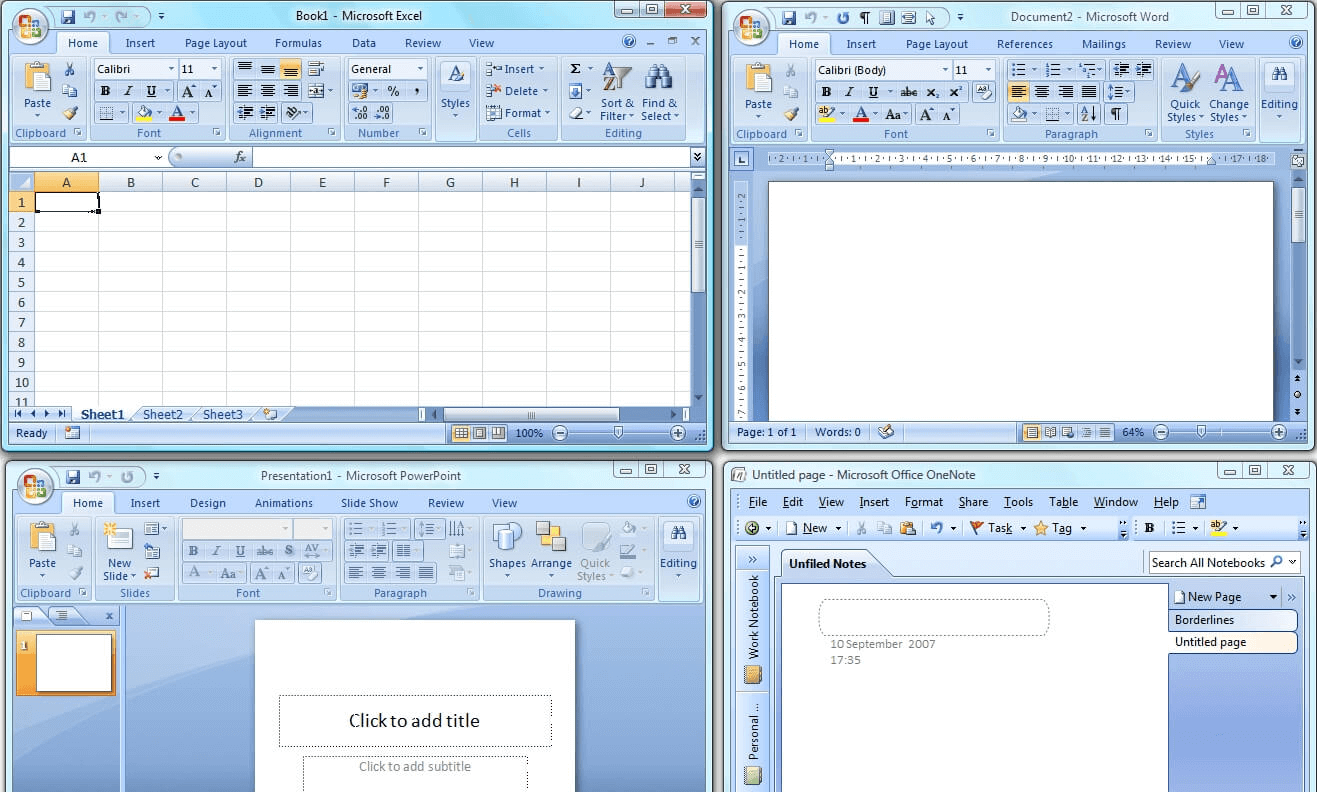Toggle middle vertical align in Excel

pos(267,69)
